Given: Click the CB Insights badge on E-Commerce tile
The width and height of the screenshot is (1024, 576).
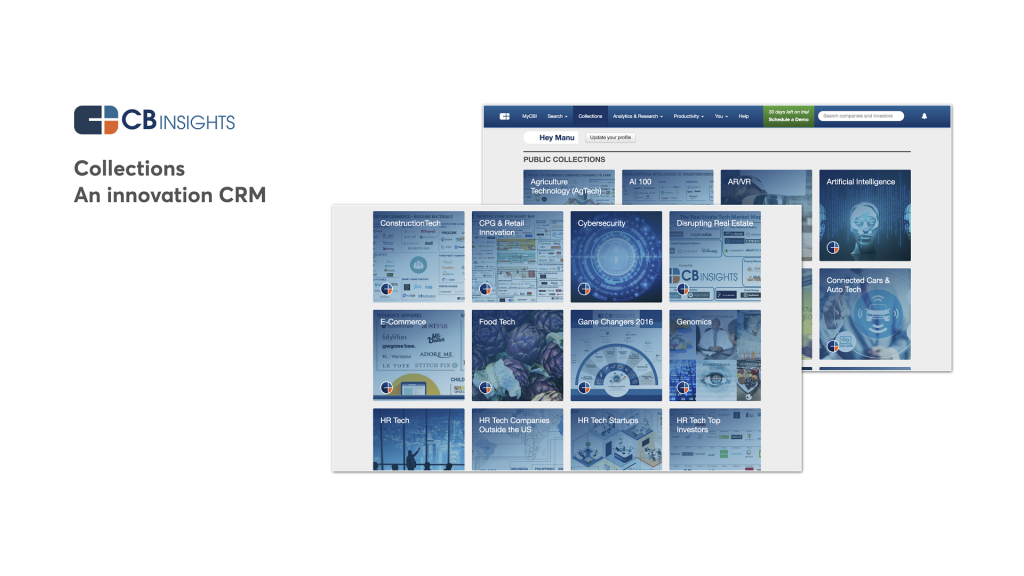Looking at the screenshot, I should click(387, 388).
